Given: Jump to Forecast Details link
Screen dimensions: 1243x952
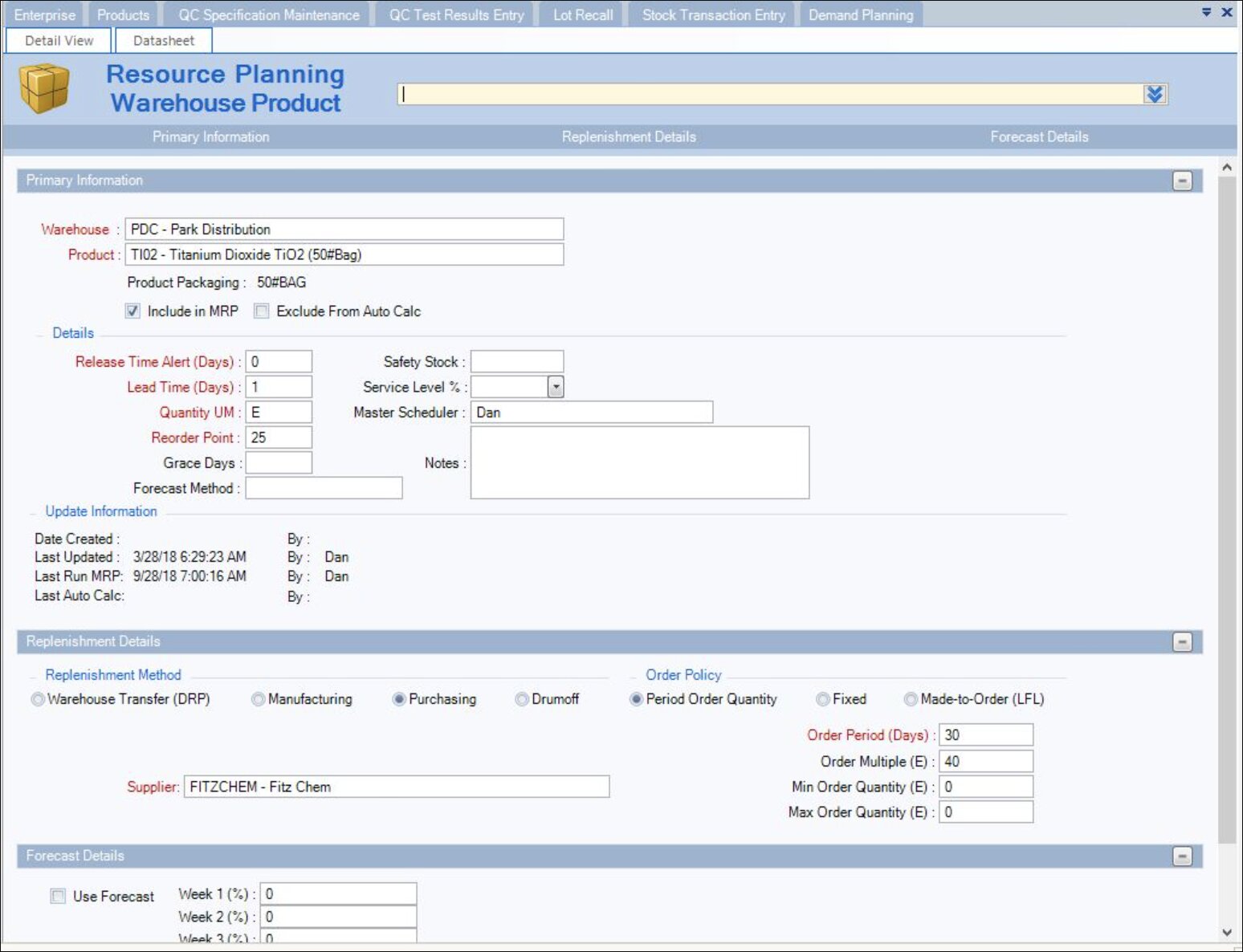Looking at the screenshot, I should 1039,137.
